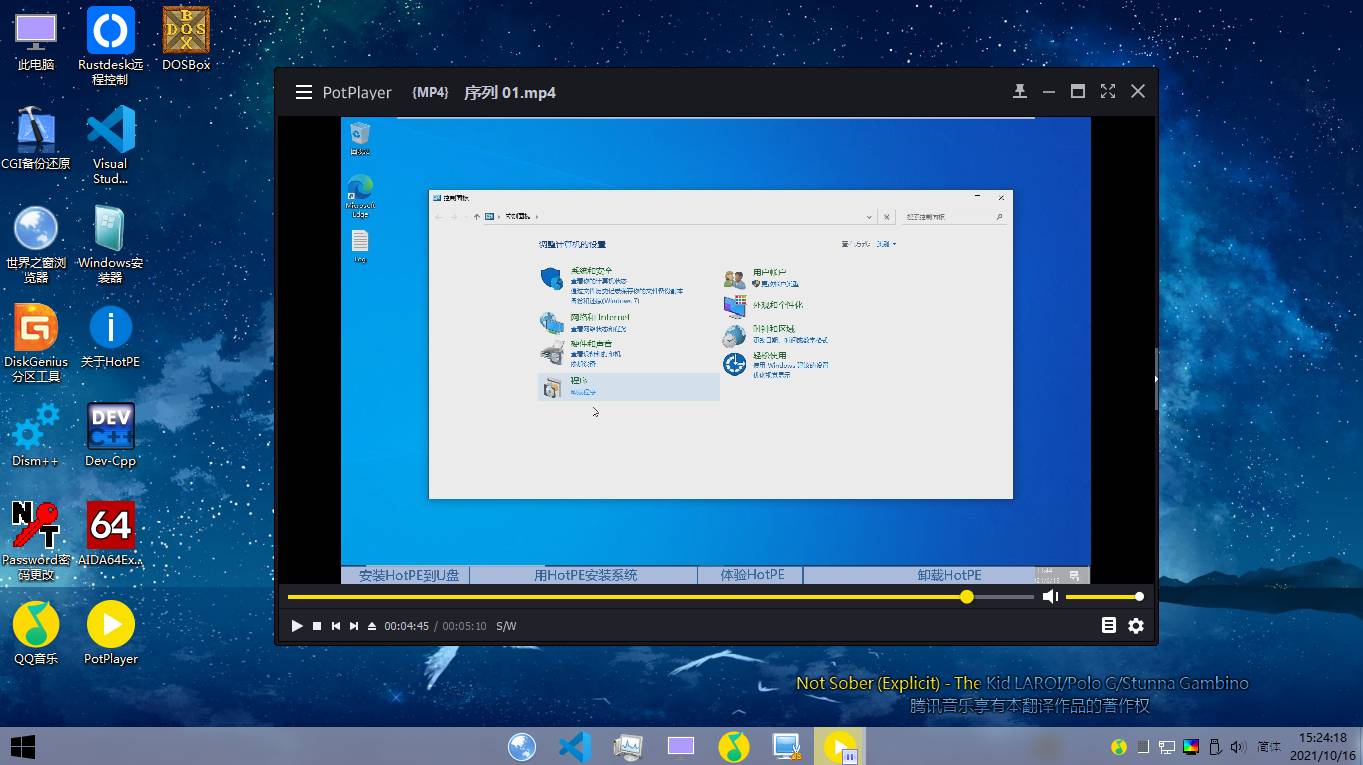This screenshot has width=1363, height=765.
Task: Open the playlist panel icon
Action: pyautogui.click(x=1108, y=625)
